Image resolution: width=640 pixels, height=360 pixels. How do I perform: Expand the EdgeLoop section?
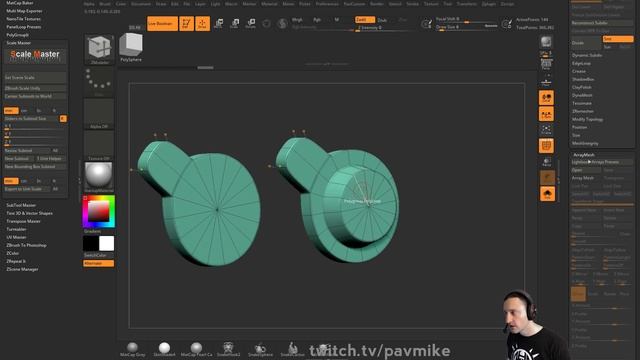pos(581,63)
